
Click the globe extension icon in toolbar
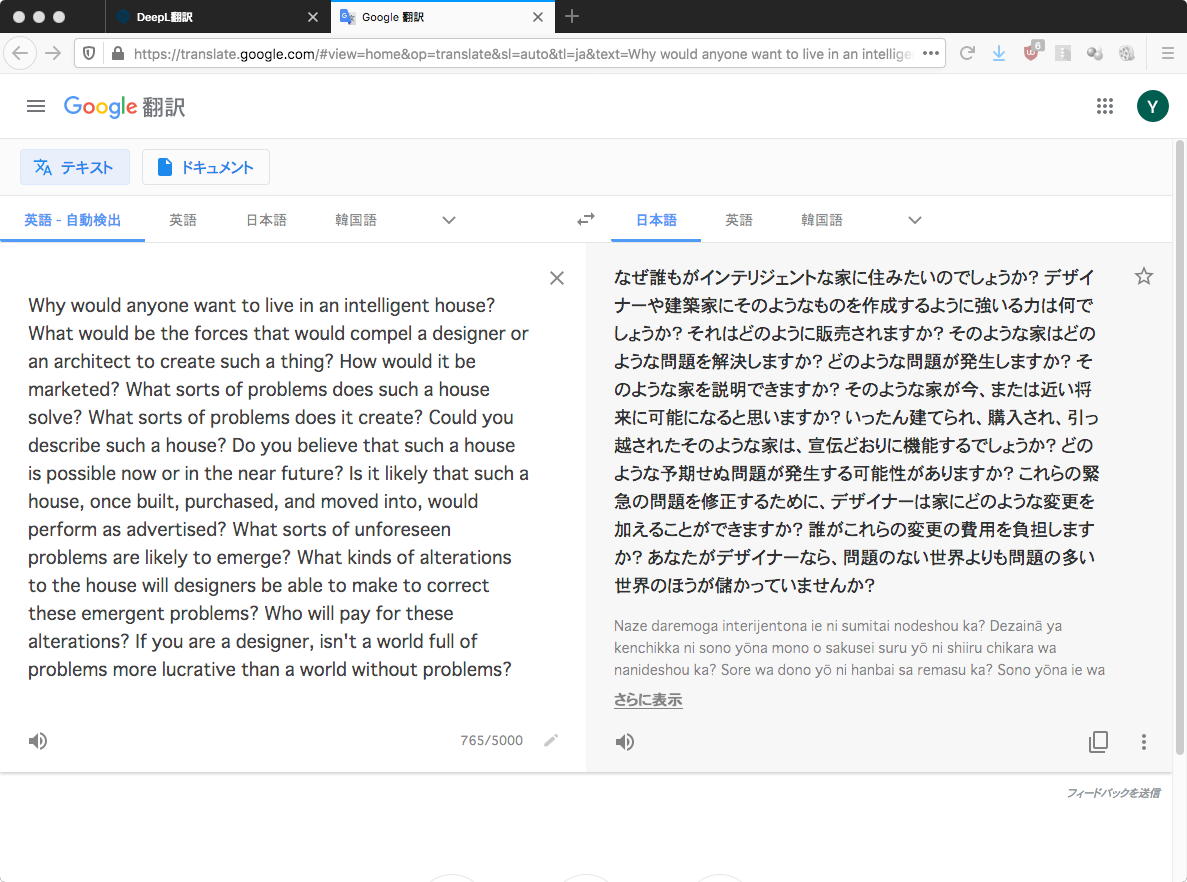tap(1126, 53)
